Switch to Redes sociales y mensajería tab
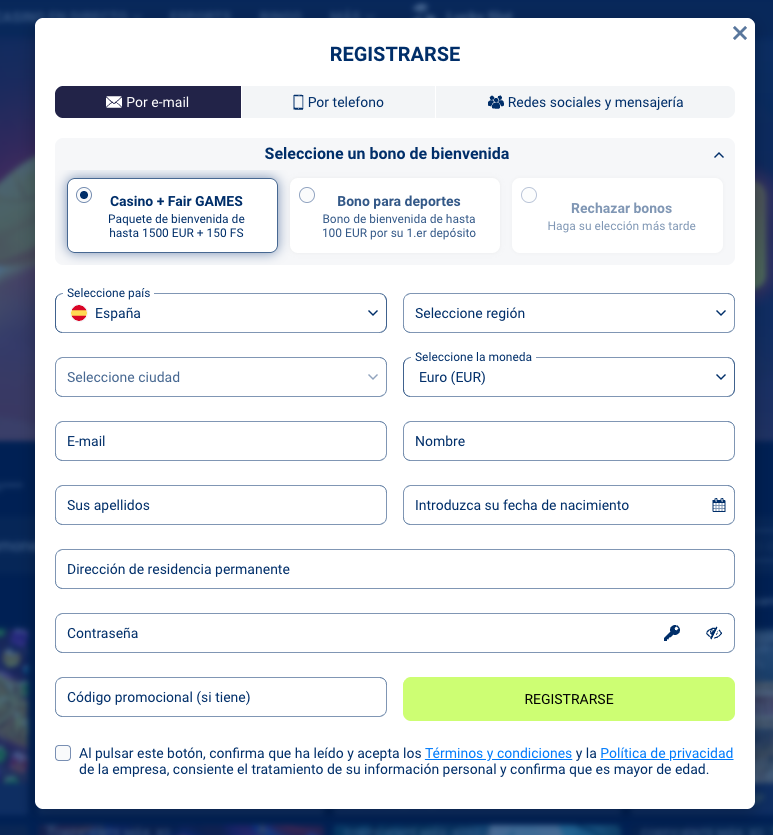This screenshot has height=835, width=773. (585, 102)
